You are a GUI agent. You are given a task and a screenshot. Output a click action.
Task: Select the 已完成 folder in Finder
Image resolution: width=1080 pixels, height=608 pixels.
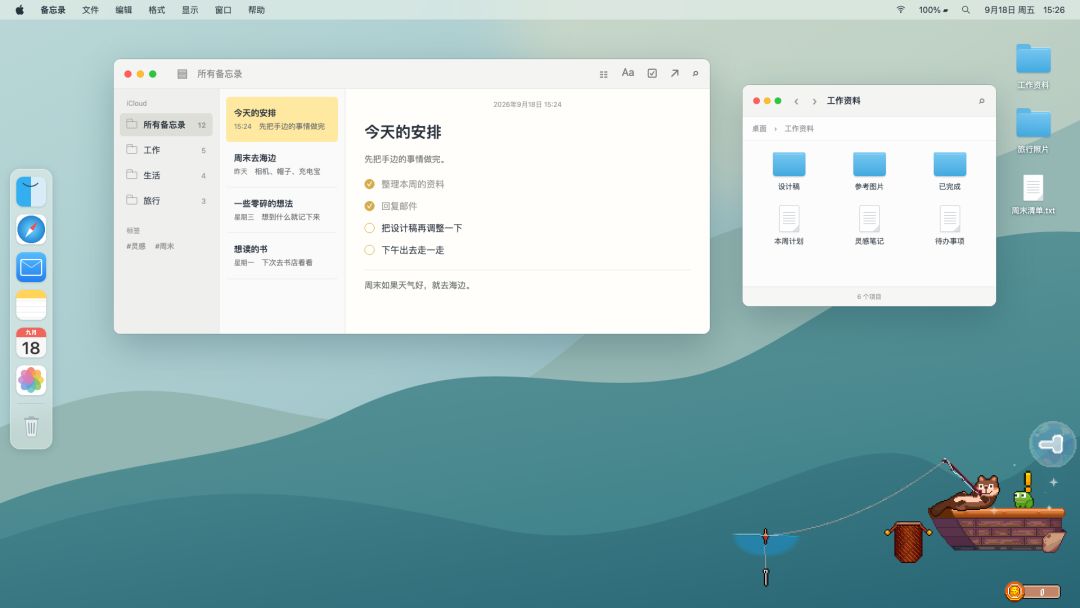(x=950, y=171)
